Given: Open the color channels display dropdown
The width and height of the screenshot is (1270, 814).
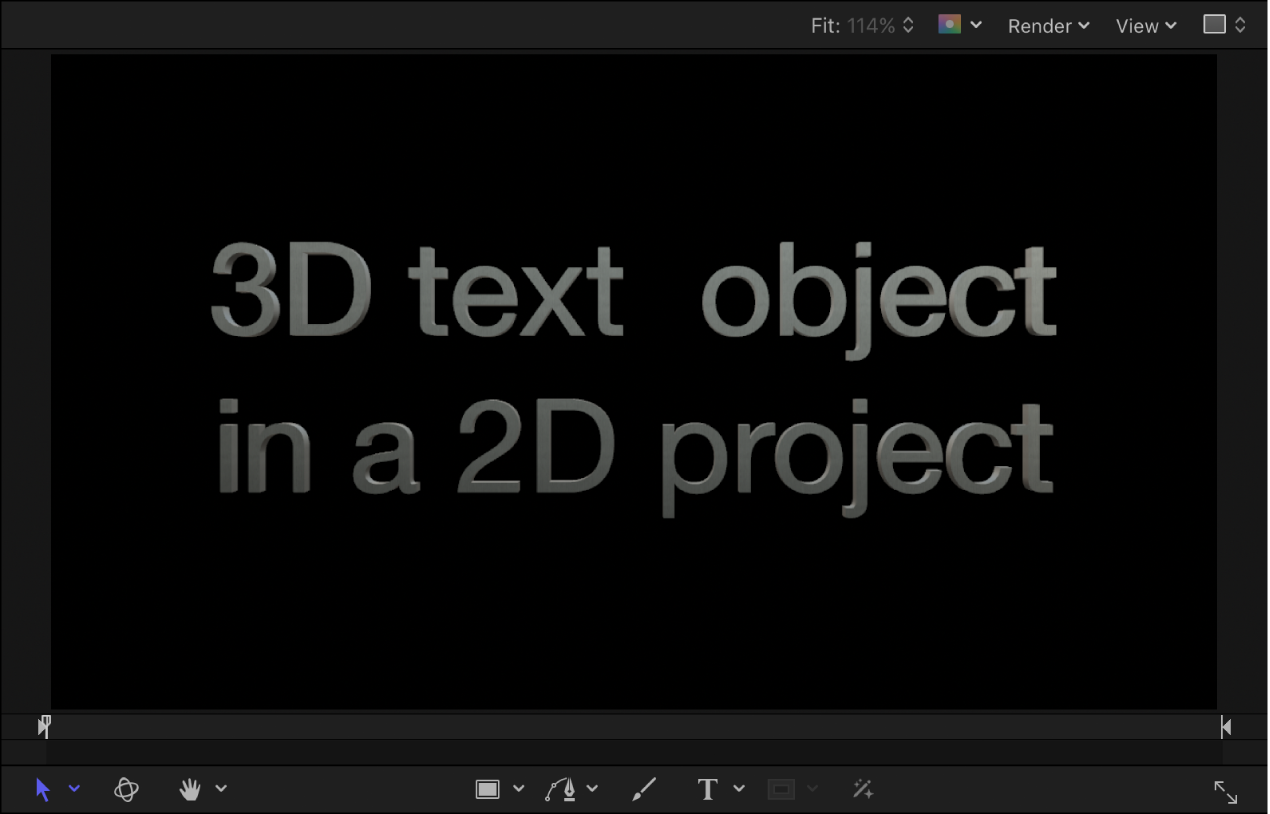Looking at the screenshot, I should click(977, 25).
